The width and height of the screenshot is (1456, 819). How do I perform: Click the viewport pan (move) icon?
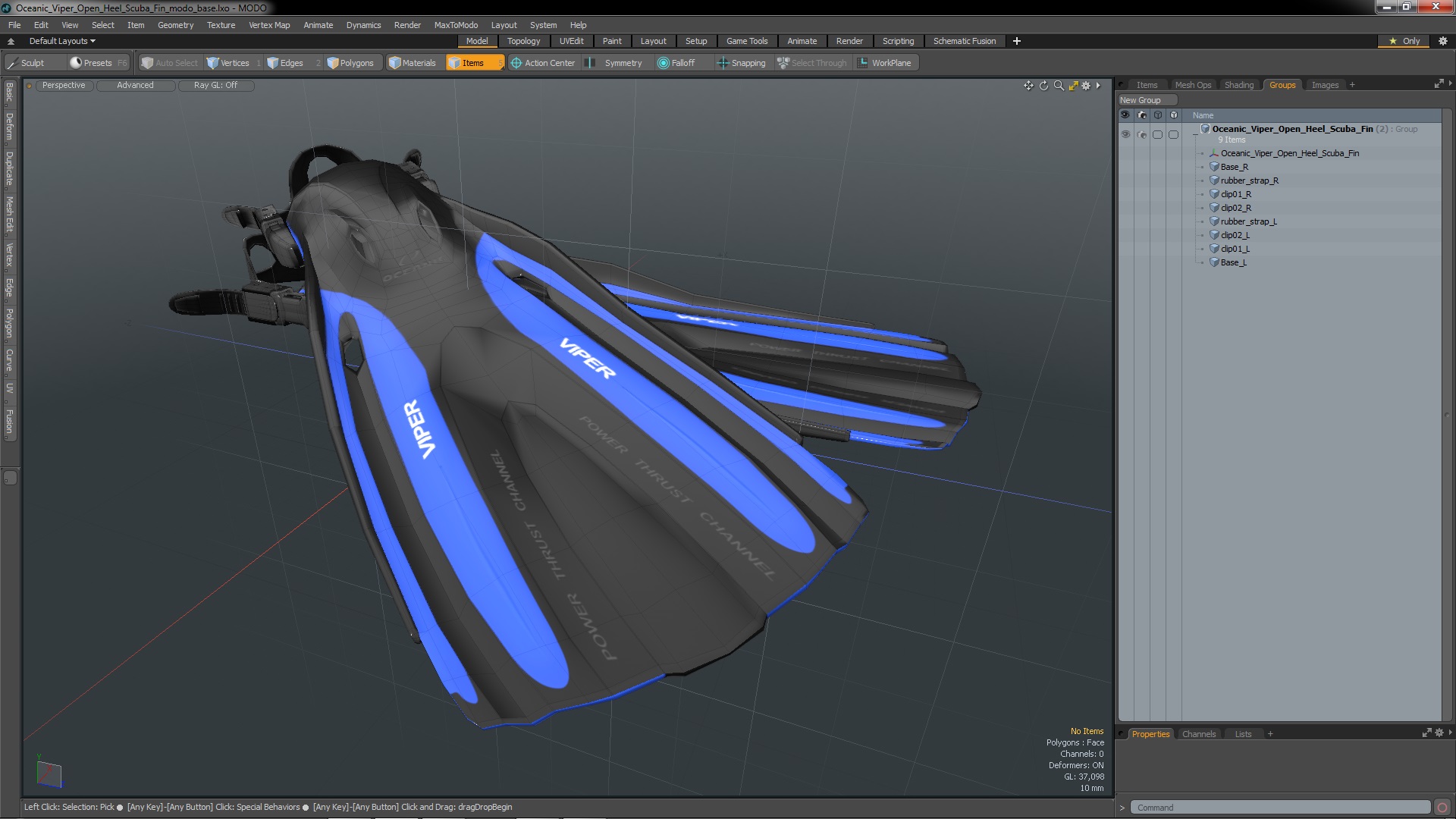coord(1028,86)
